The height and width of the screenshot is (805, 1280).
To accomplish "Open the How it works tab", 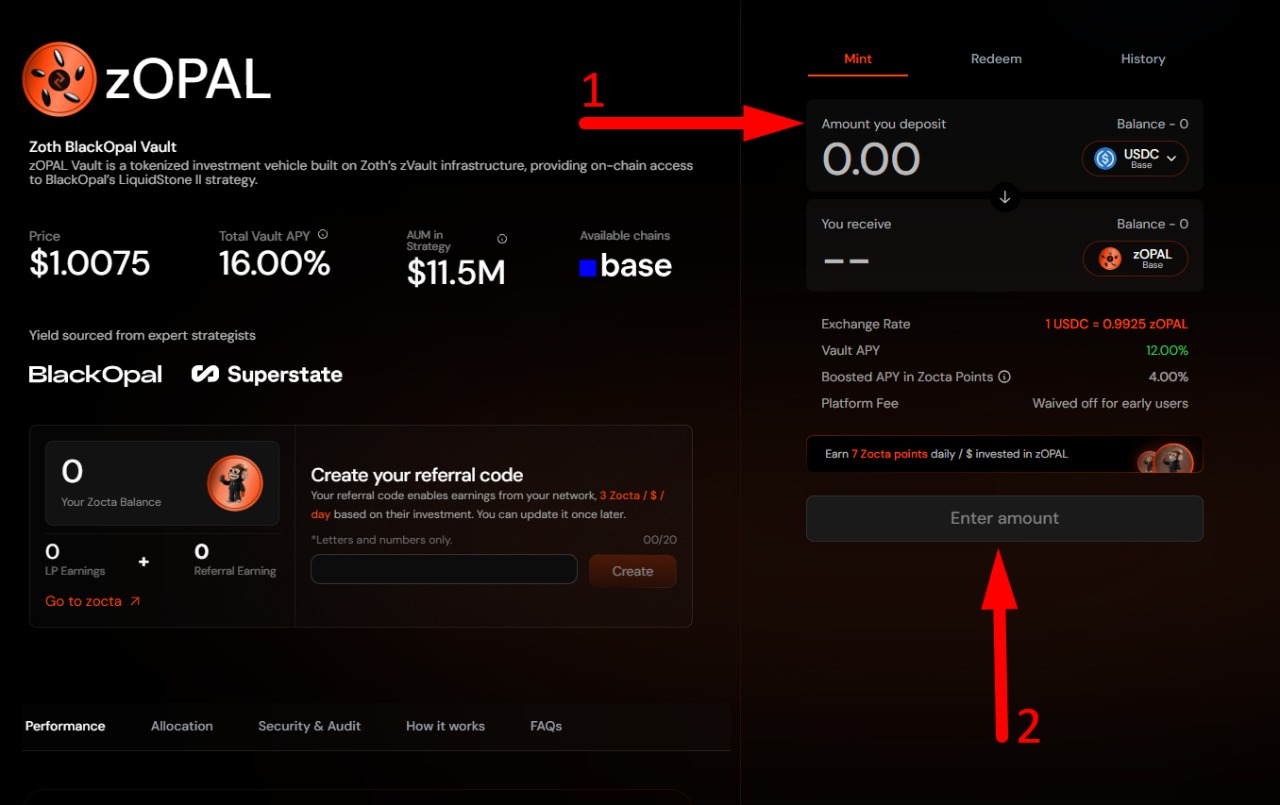I will (445, 726).
